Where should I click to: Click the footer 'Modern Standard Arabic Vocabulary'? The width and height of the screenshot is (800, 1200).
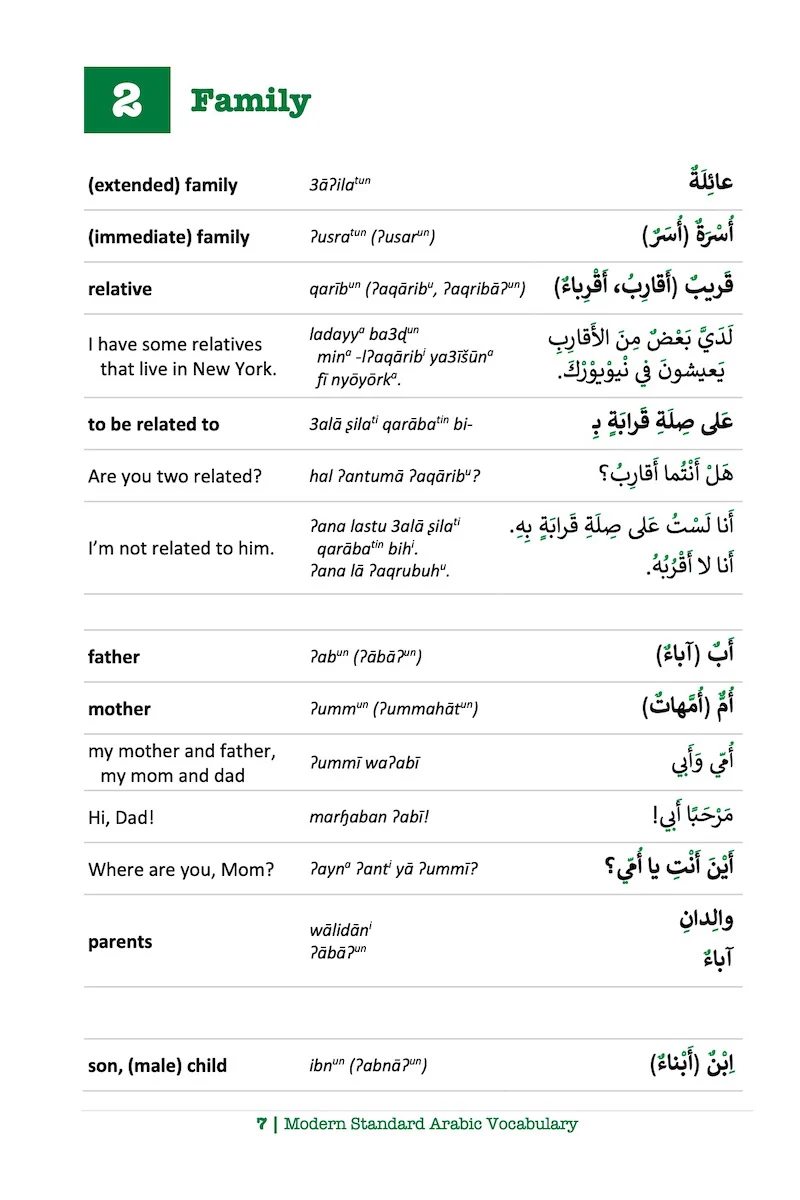[x=431, y=1123]
